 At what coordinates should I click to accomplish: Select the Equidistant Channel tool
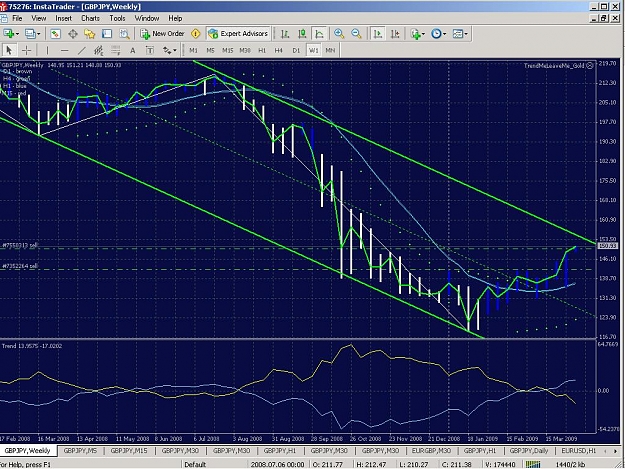98,50
